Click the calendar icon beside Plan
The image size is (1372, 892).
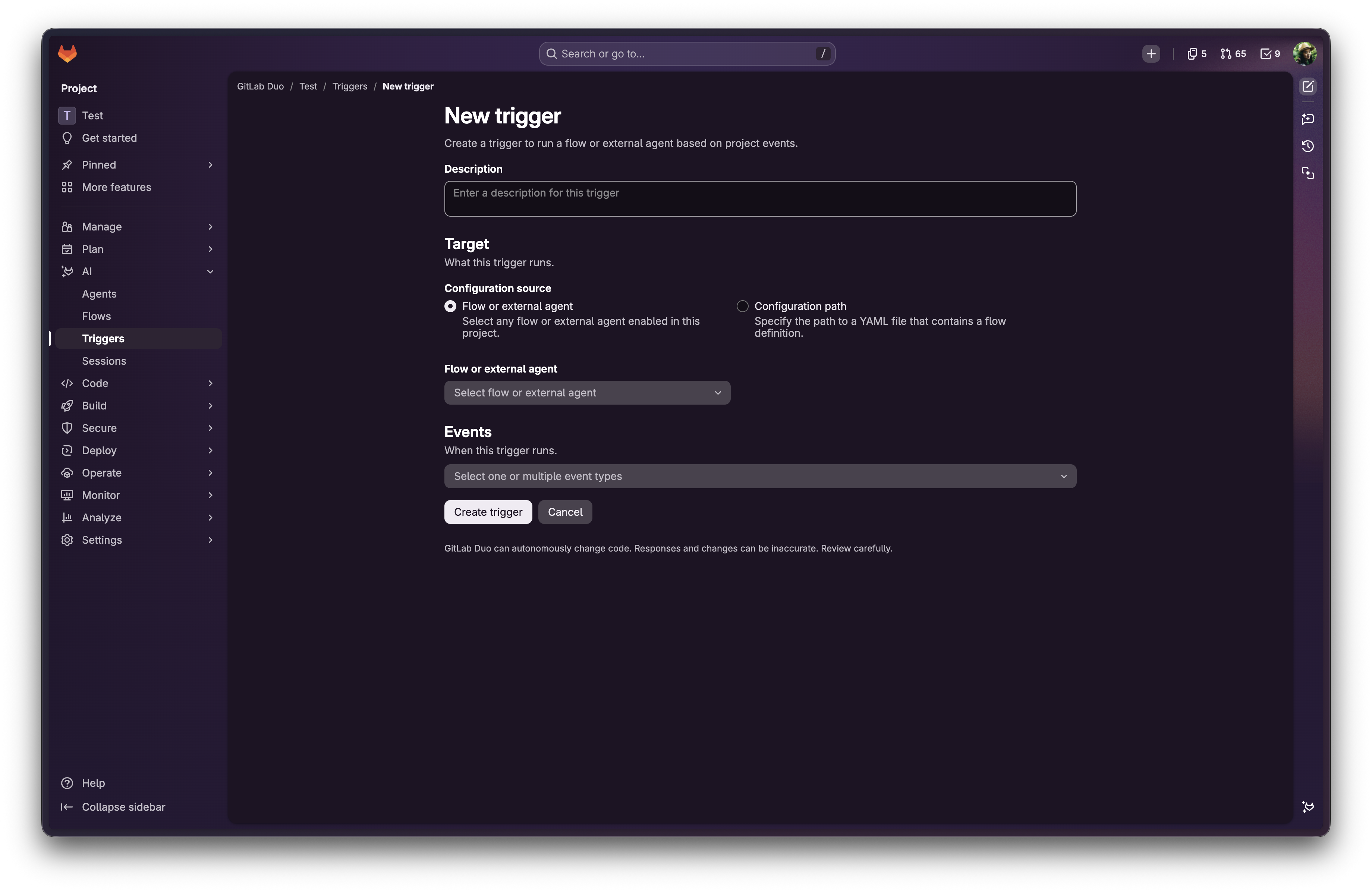pos(67,249)
